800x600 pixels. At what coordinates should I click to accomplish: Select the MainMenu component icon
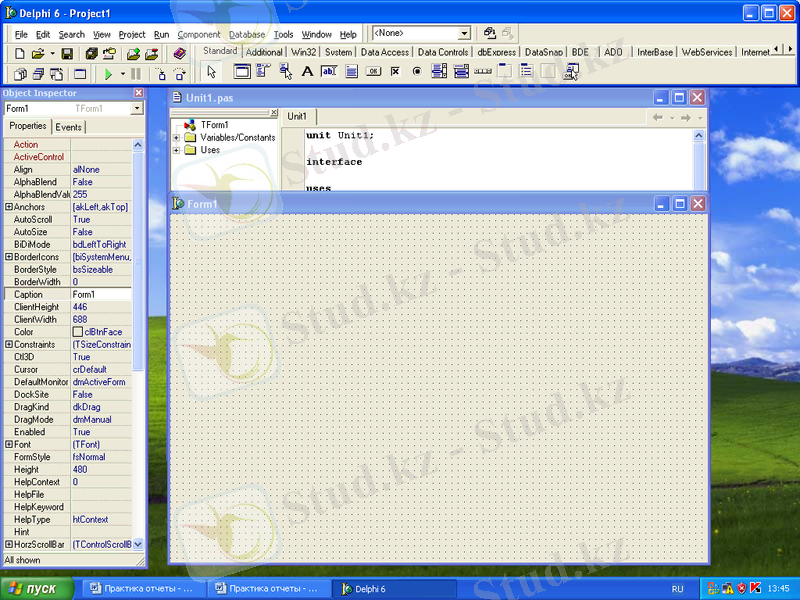click(x=263, y=71)
